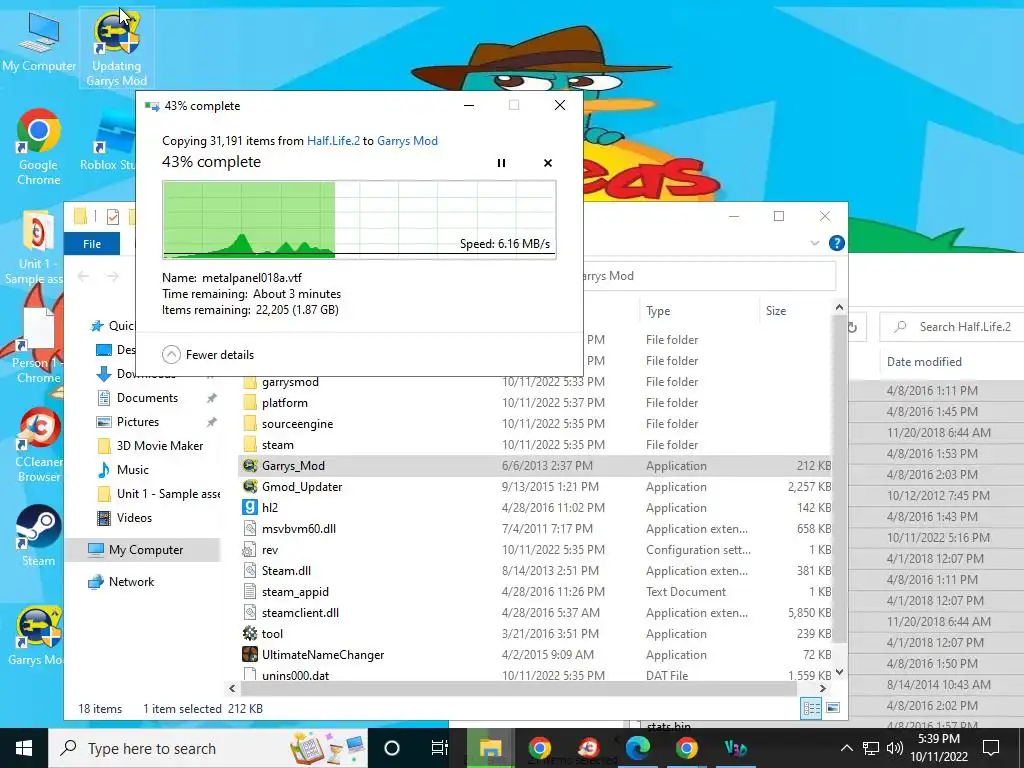Open Updating Garrys Mod desktop shortcut
The image size is (1024, 768).
[116, 49]
